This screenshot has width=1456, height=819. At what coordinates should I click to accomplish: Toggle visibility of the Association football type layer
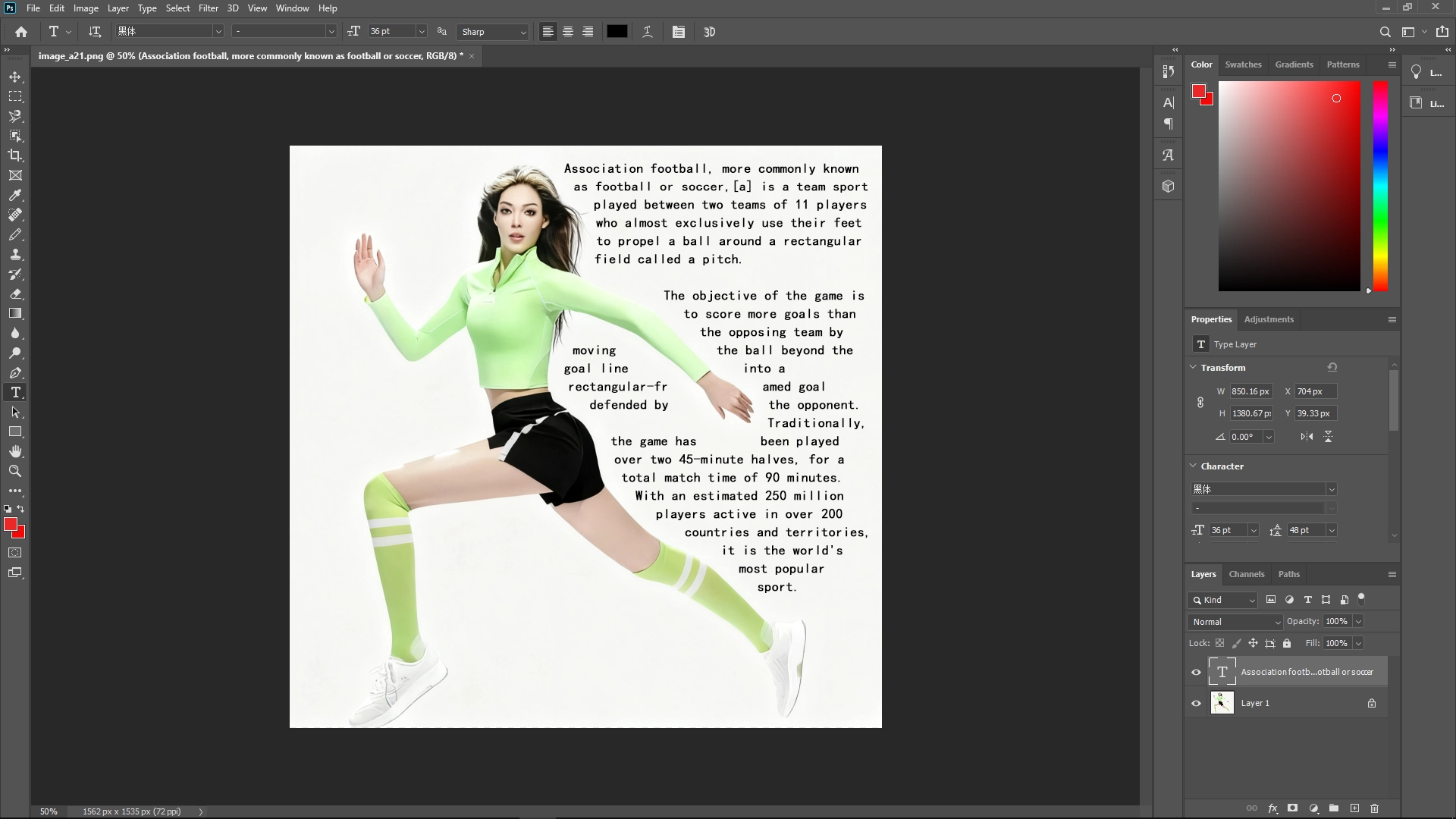(1195, 672)
